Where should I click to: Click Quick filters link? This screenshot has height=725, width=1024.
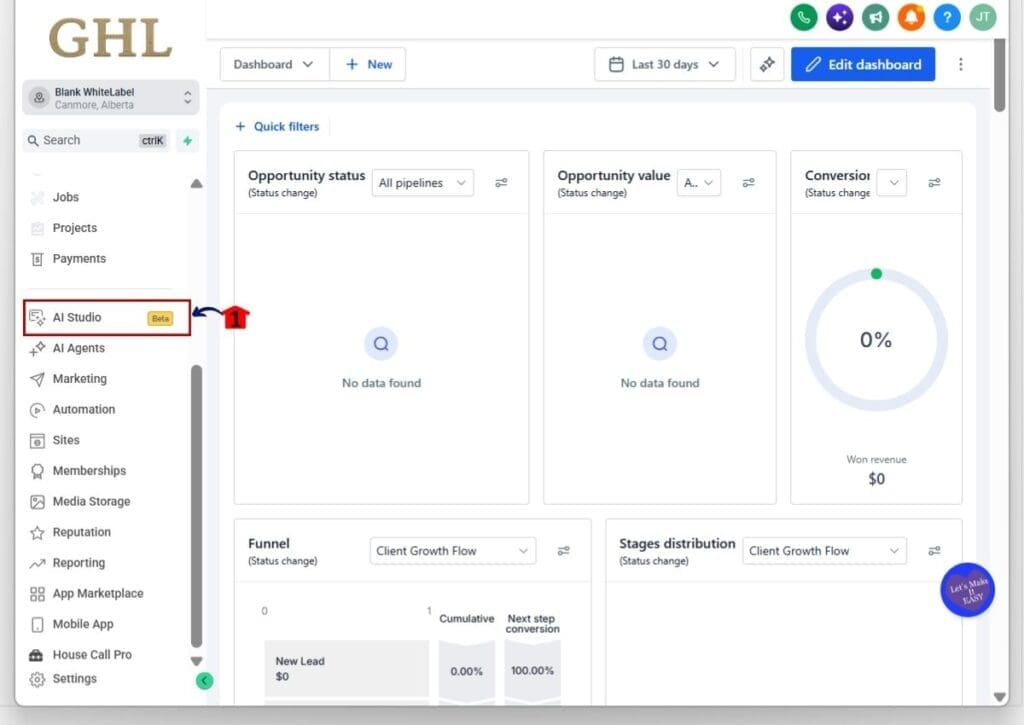(x=286, y=126)
